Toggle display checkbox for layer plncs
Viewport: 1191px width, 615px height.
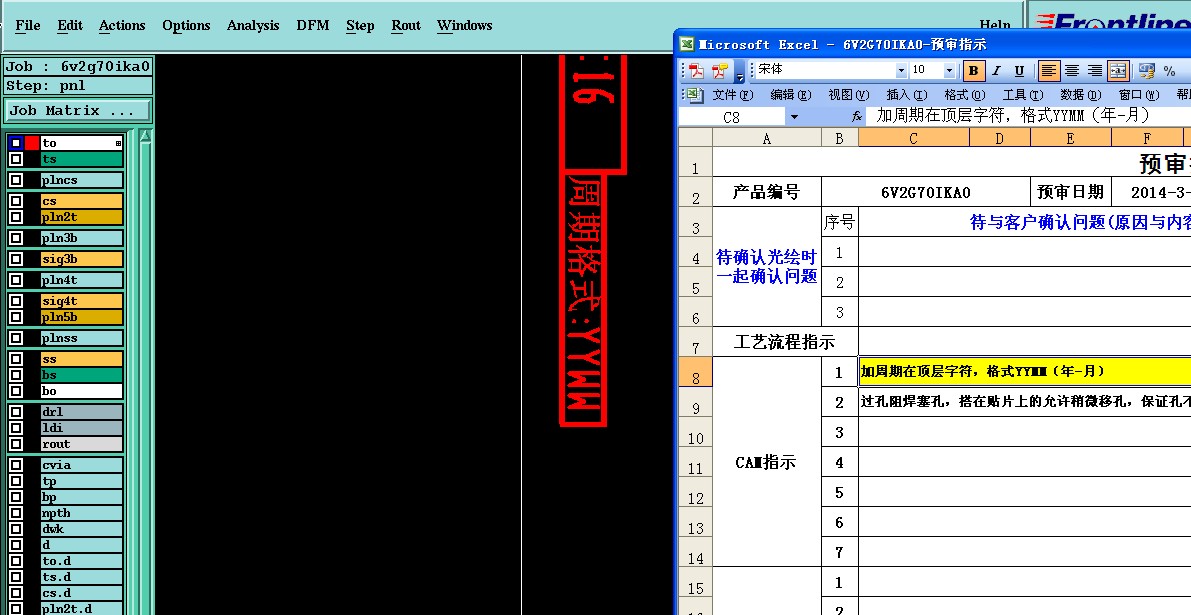pos(16,180)
